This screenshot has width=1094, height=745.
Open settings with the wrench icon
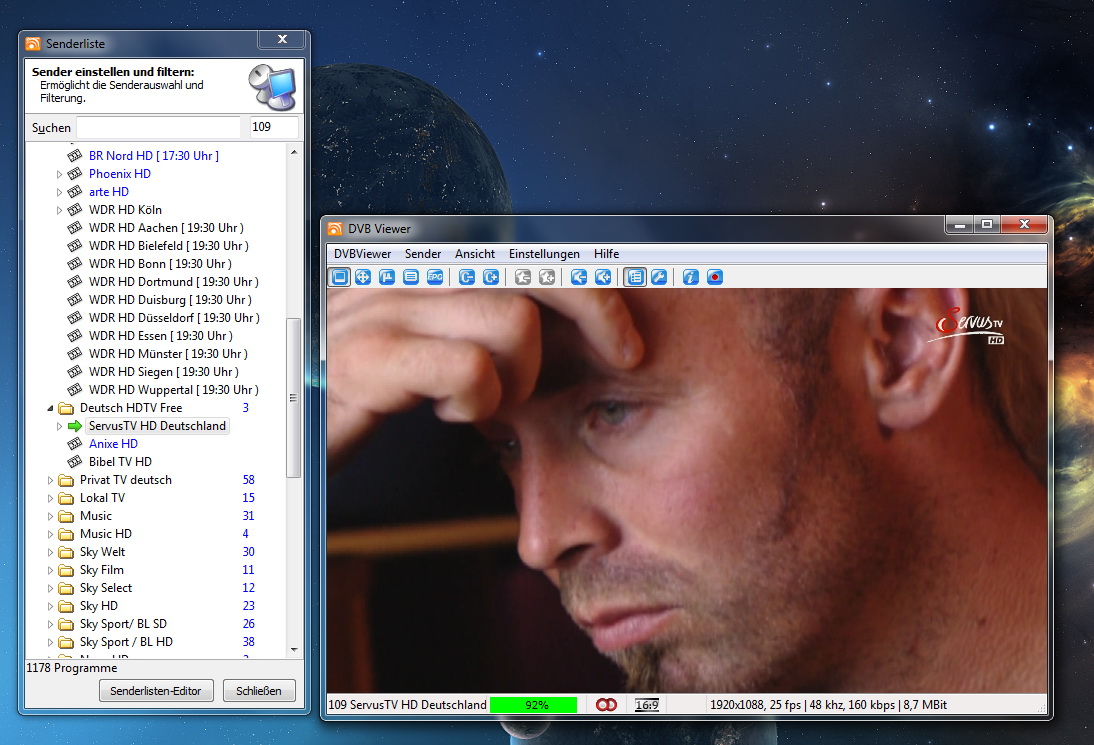(x=659, y=278)
